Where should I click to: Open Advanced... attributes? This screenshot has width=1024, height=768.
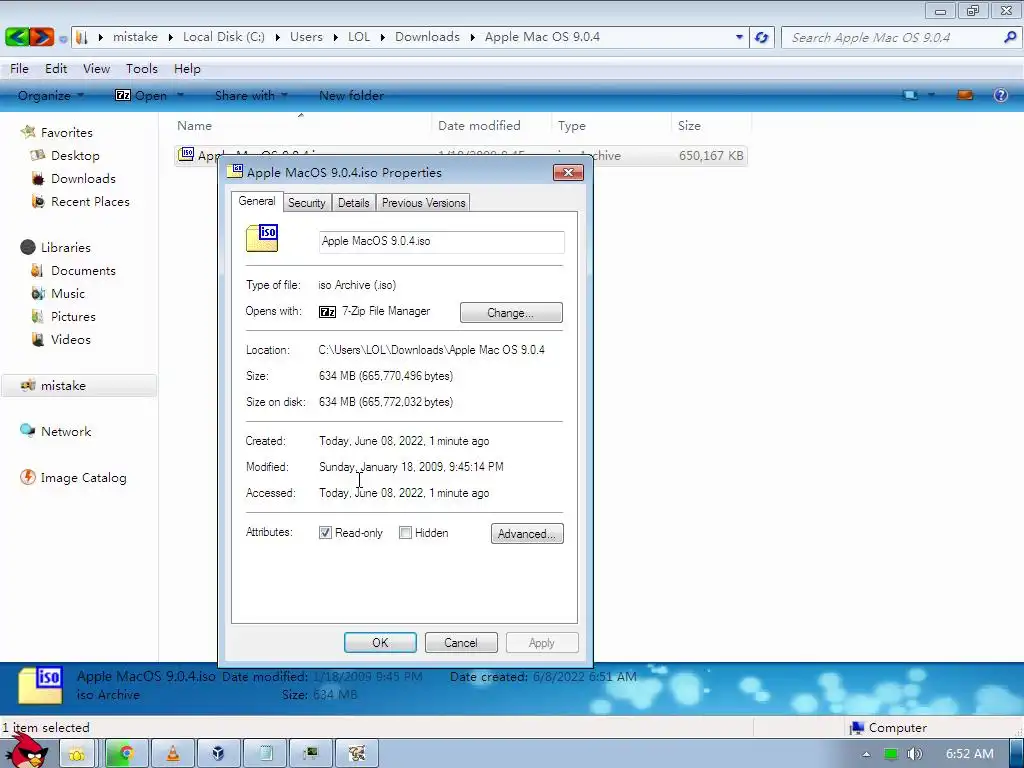(x=527, y=534)
